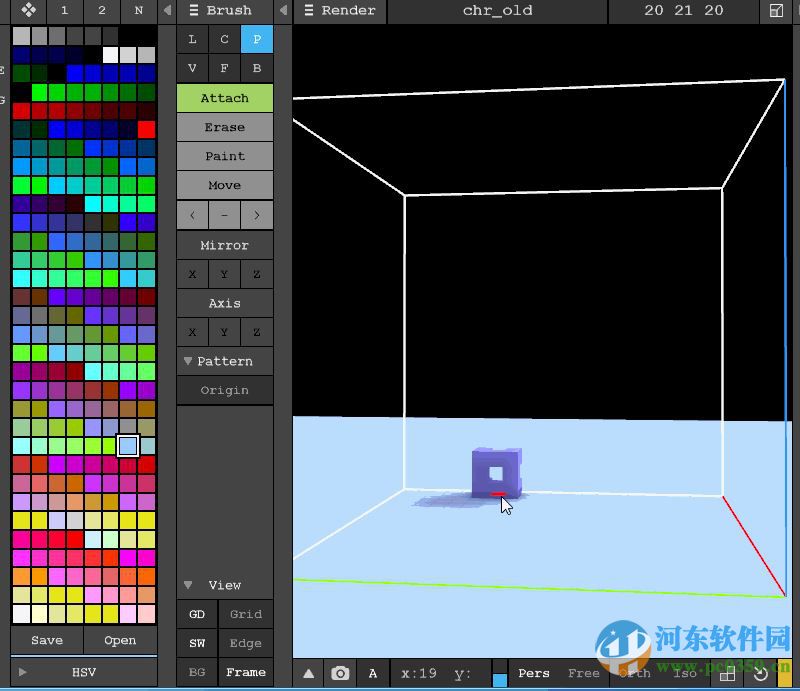Activate the Erase tool
The height and width of the screenshot is (691, 800).
(x=224, y=127)
